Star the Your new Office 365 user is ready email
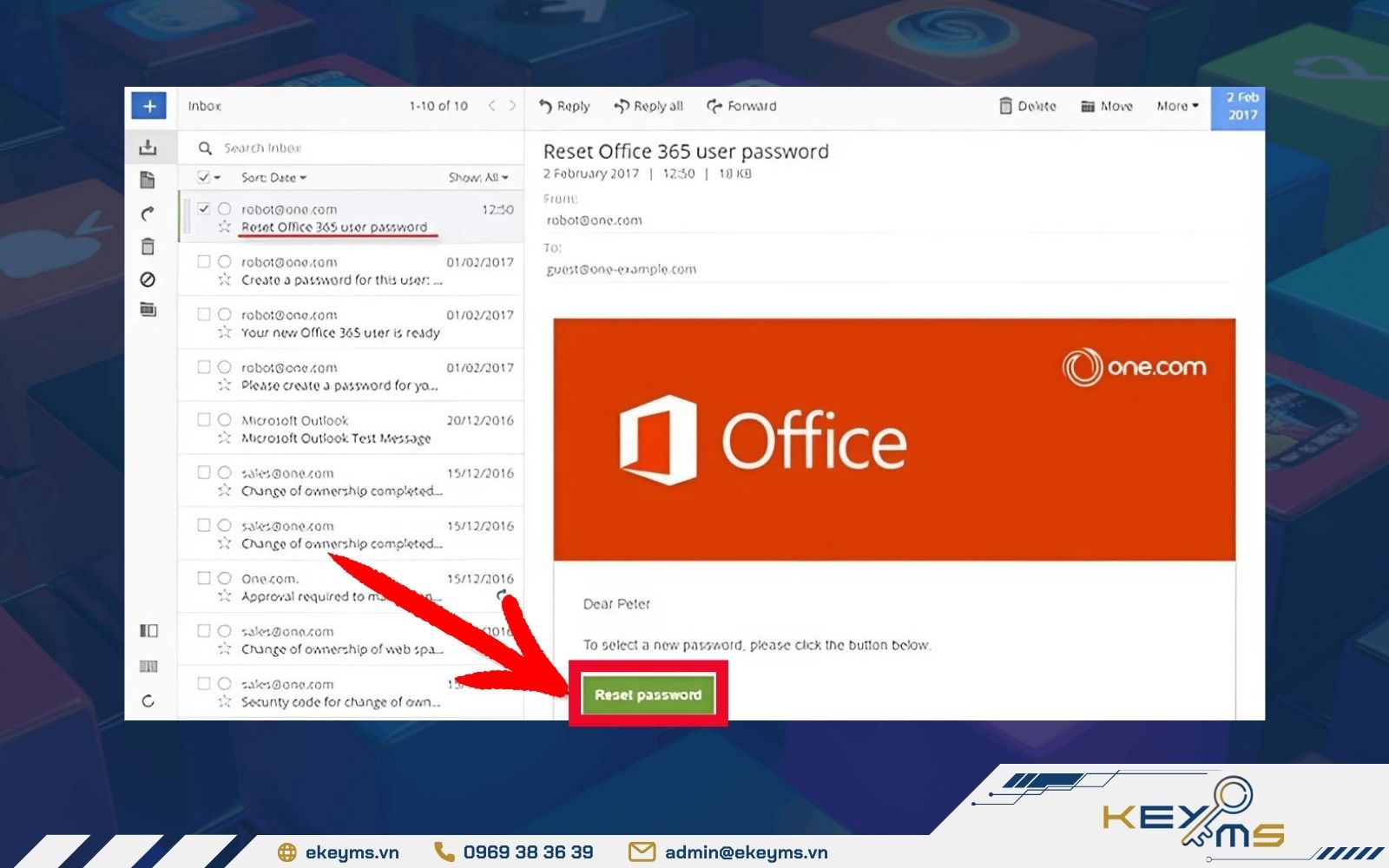Viewport: 1389px width, 868px height. (224, 332)
